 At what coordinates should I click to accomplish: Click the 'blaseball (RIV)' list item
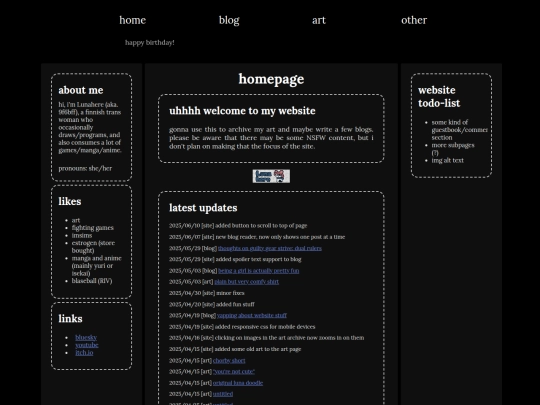coord(92,281)
